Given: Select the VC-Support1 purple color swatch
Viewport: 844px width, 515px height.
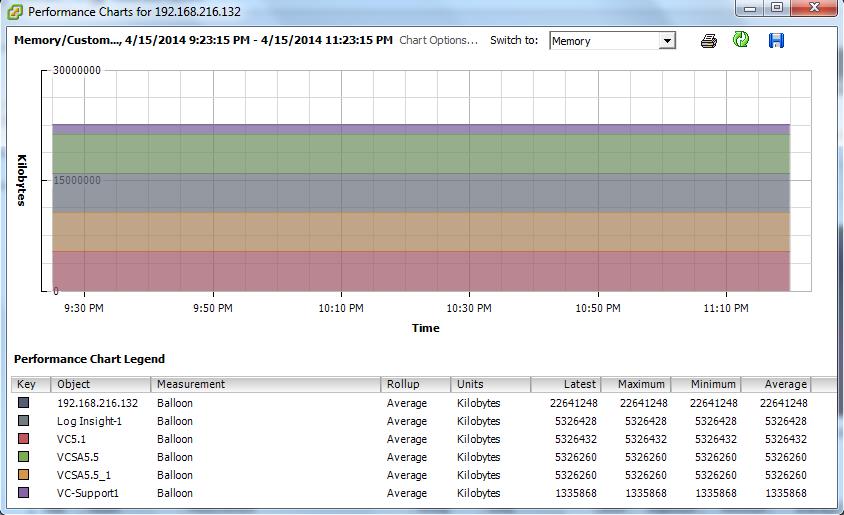Looking at the screenshot, I should click(x=24, y=492).
